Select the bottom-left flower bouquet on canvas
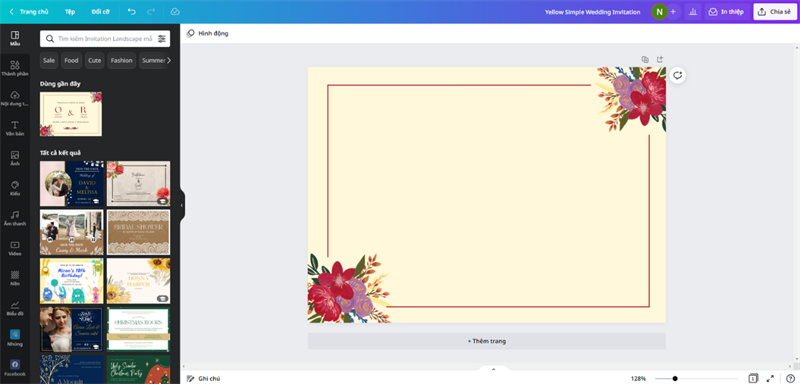This screenshot has width=800, height=384. tap(349, 289)
